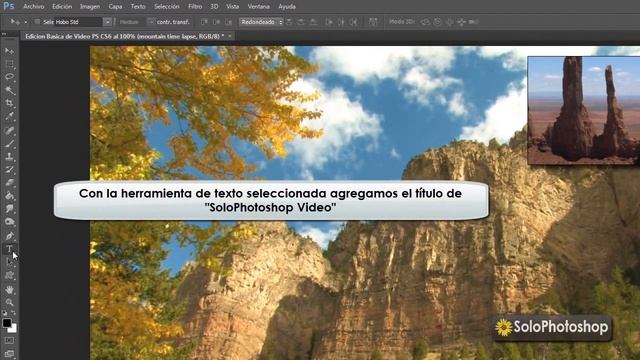
Task: Select the Healing Brush tool
Action: [9, 131]
